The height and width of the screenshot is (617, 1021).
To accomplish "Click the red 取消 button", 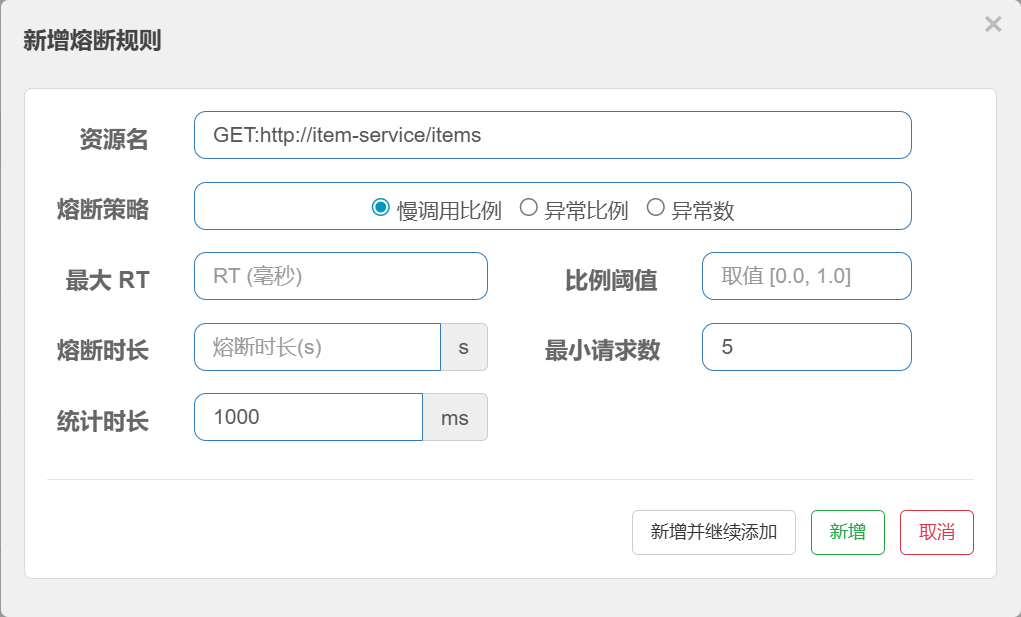I will [937, 532].
